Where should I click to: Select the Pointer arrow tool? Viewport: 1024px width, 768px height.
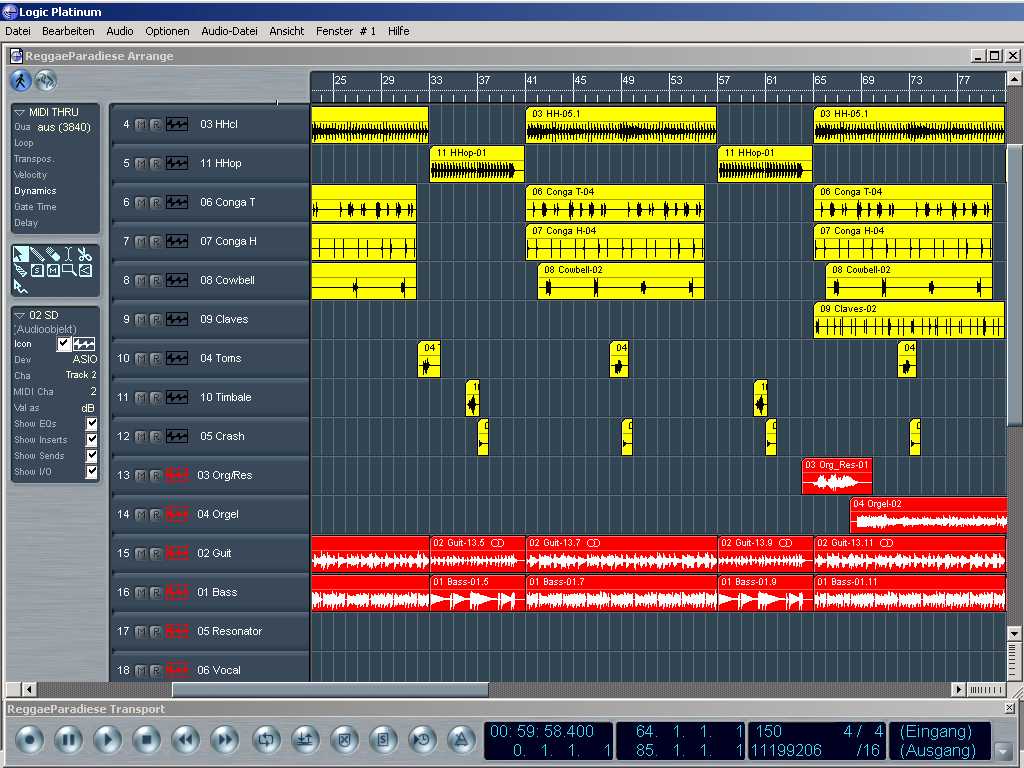20,255
